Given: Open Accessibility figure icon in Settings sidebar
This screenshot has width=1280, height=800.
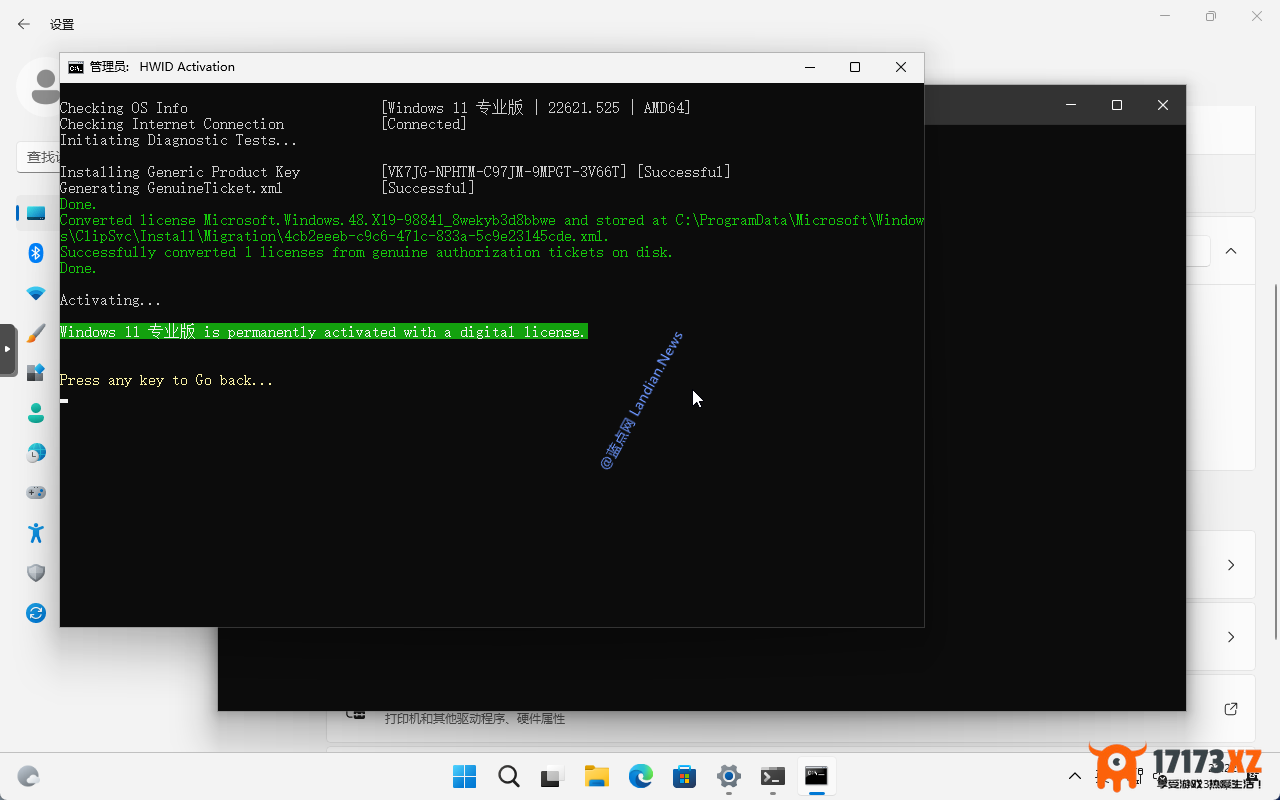Looking at the screenshot, I should [x=36, y=533].
